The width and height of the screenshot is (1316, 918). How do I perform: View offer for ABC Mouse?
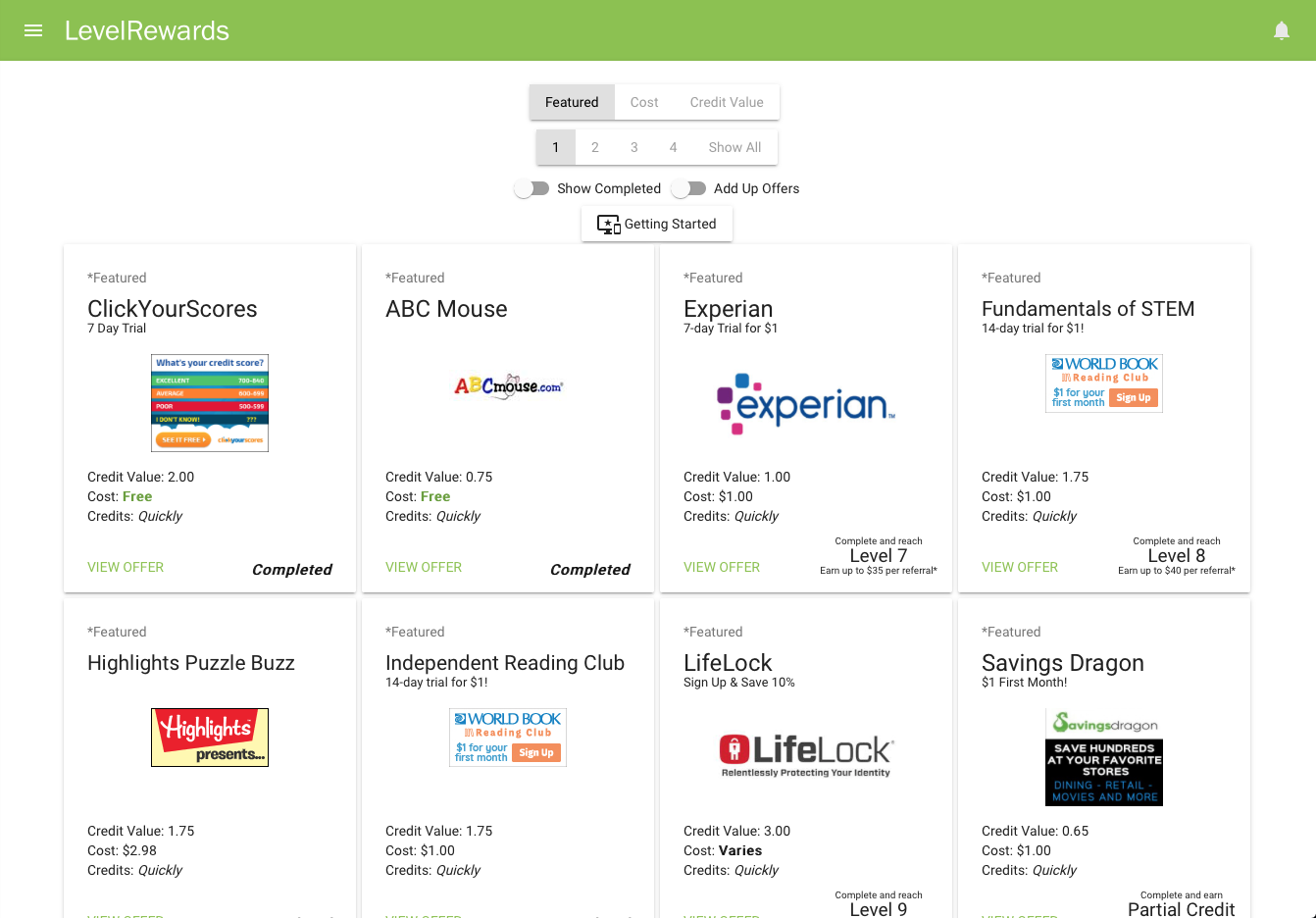click(424, 567)
